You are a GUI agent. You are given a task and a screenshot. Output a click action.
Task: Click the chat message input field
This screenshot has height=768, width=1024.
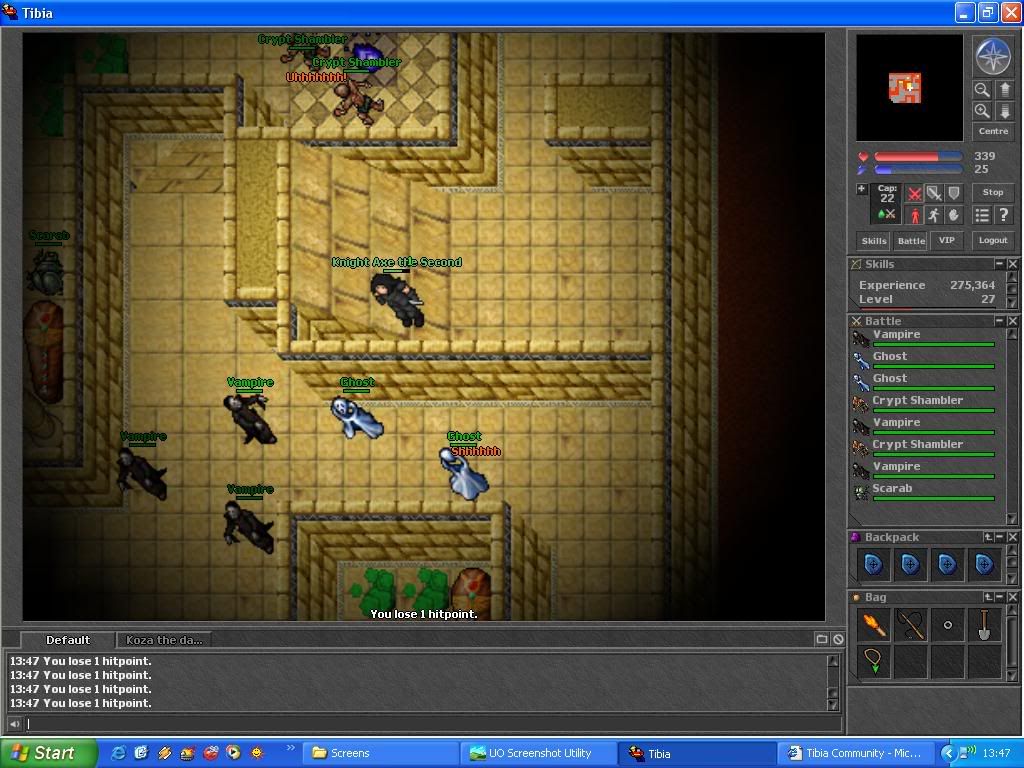[x=432, y=724]
